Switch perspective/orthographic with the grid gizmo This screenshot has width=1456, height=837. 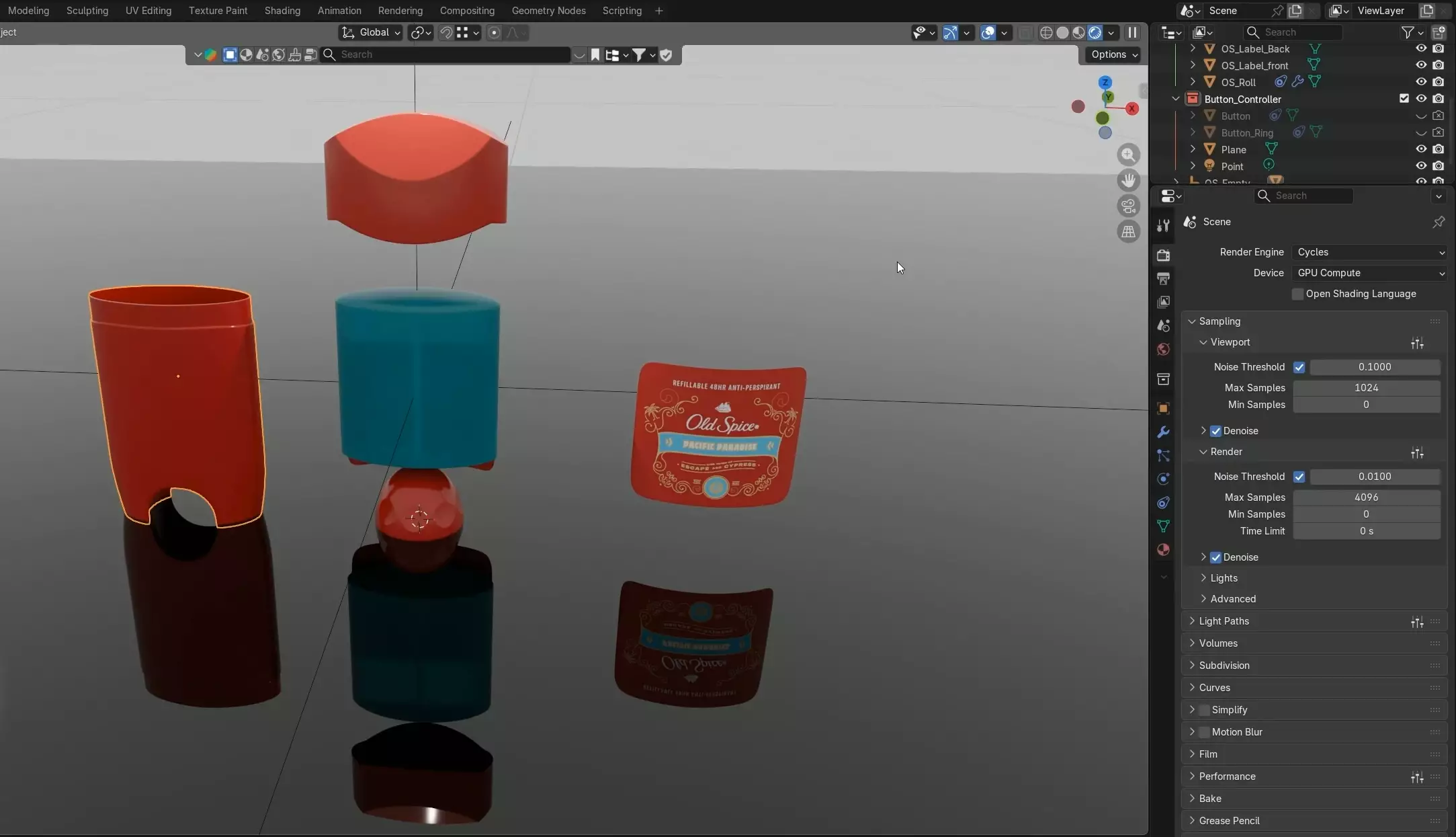[x=1129, y=231]
